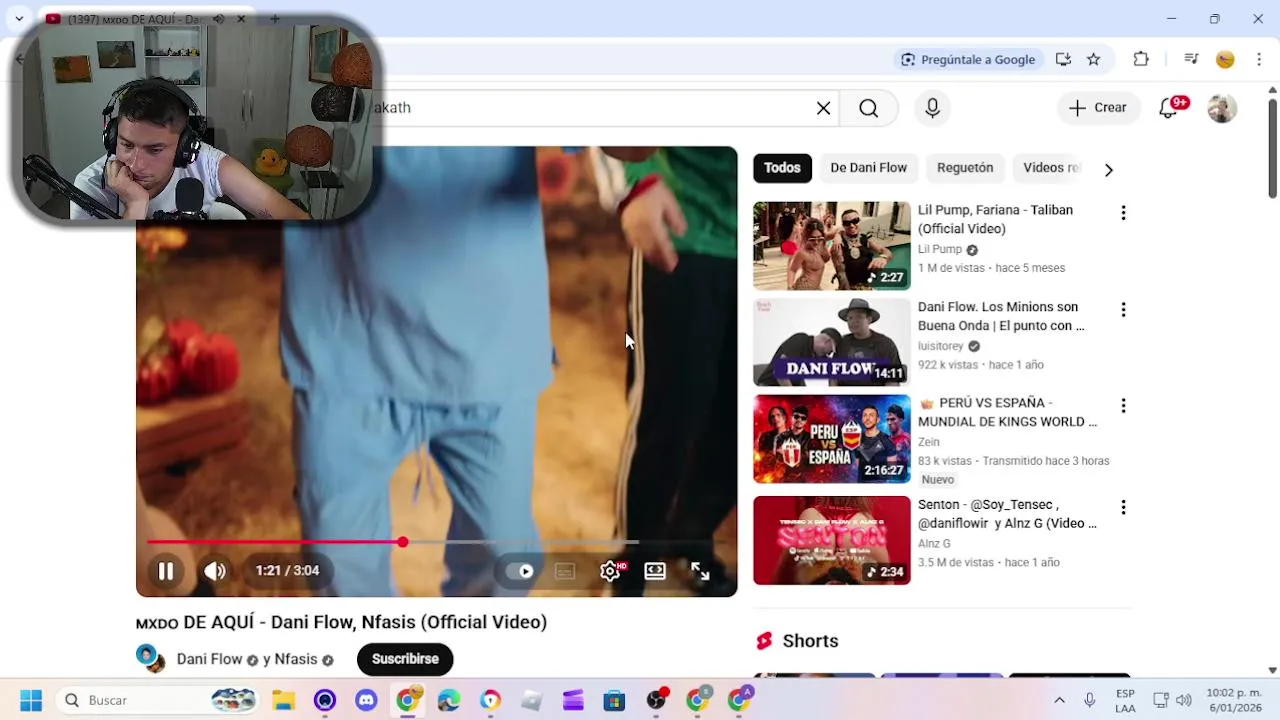Show hidden system tray icons

pos(1060,700)
